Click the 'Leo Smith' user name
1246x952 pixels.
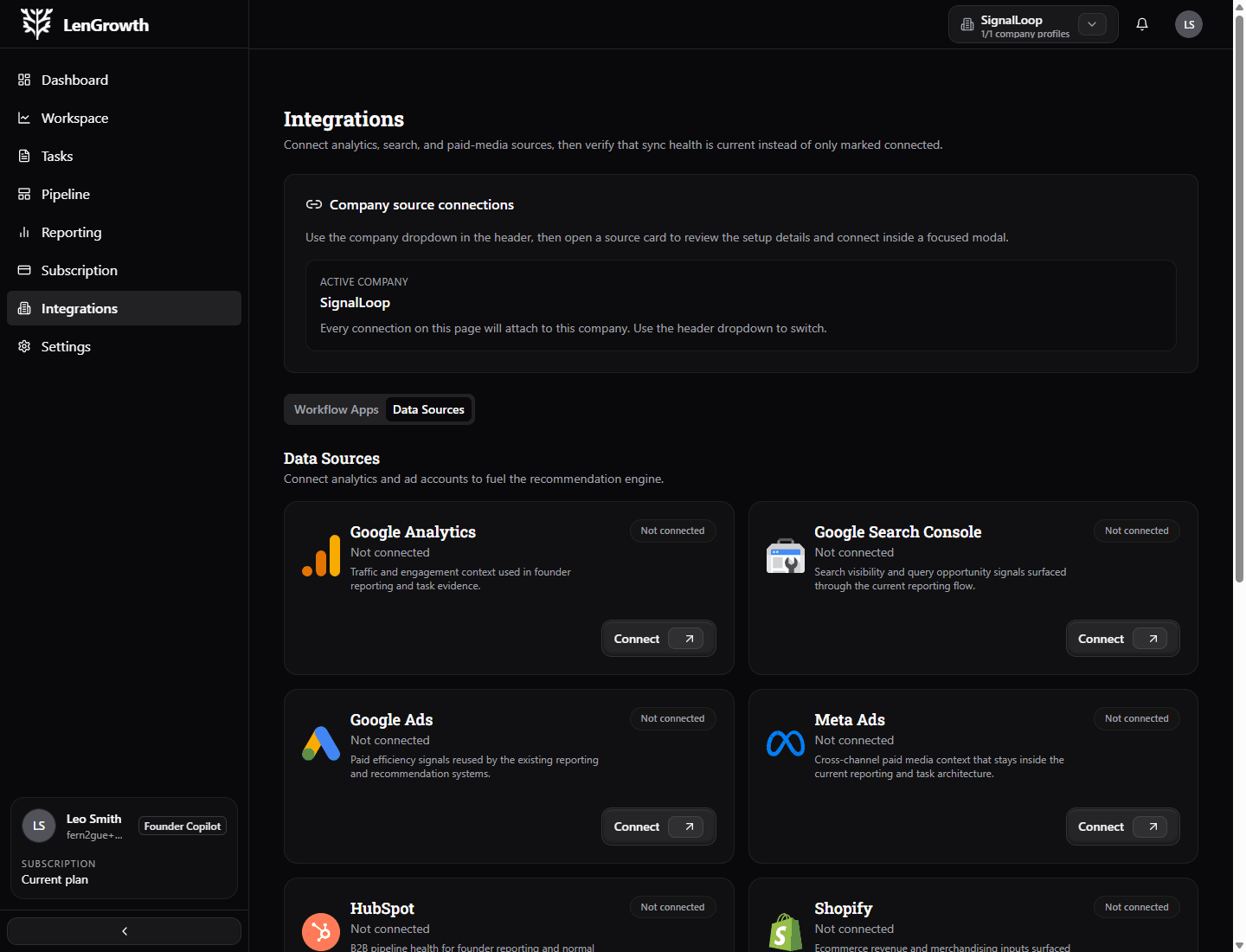93,819
